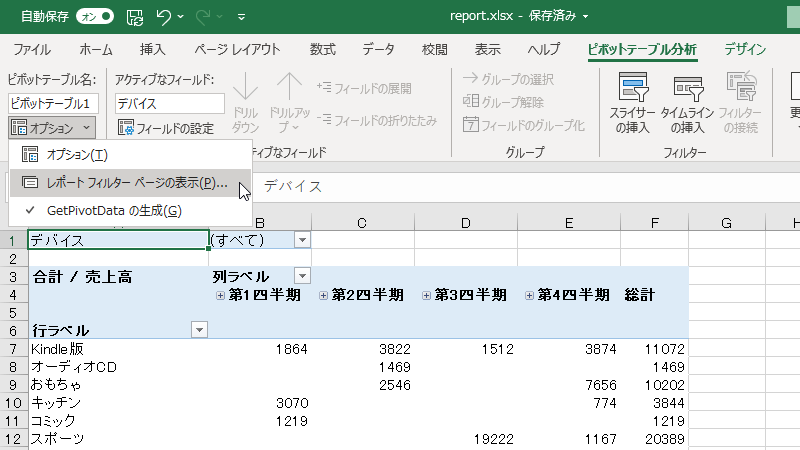The width and height of the screenshot is (800, 450).
Task: Open the Customize Quick Access Toolbar dropdown
Action: click(x=241, y=17)
